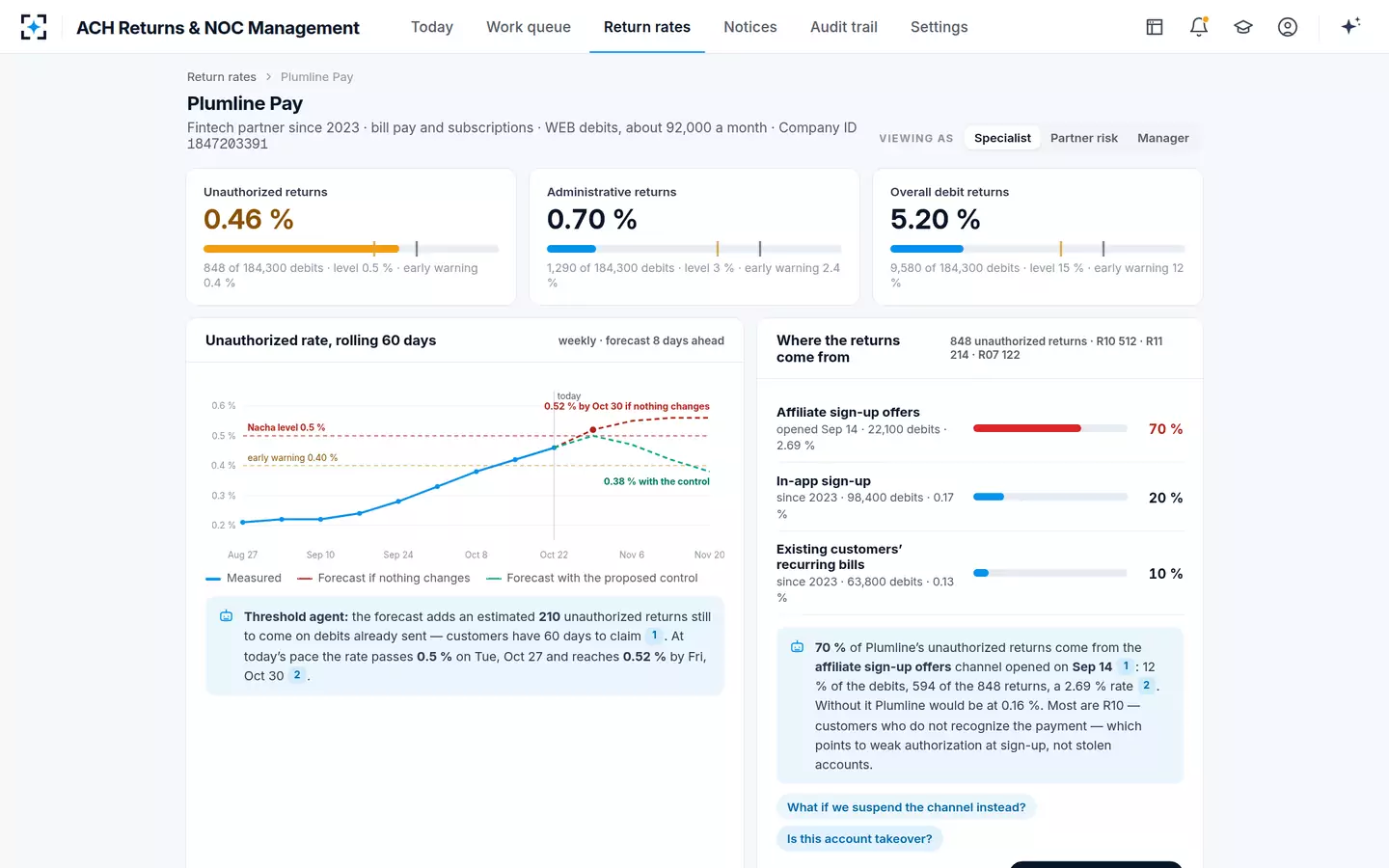
Task: Click the Overall debit returns progress bar
Action: (1038, 249)
